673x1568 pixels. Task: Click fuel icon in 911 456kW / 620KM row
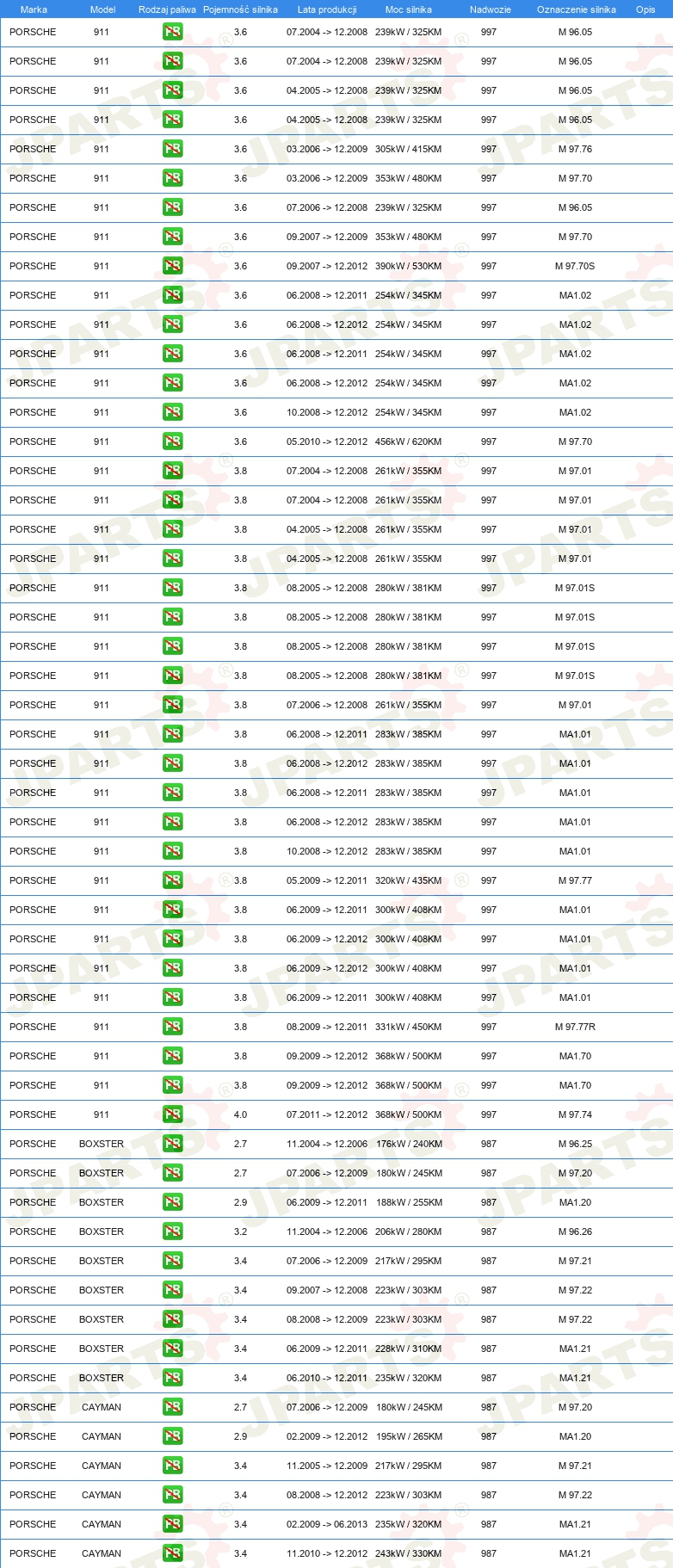pyautogui.click(x=172, y=441)
